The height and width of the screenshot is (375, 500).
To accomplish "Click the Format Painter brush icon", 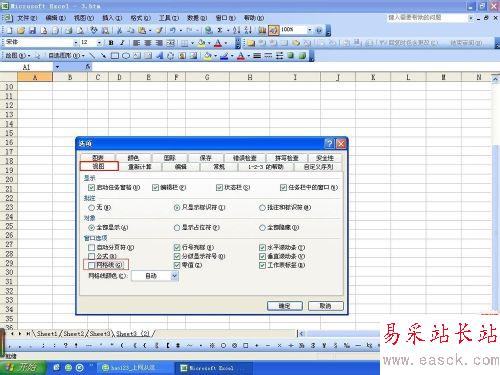I will pyautogui.click(x=159, y=31).
